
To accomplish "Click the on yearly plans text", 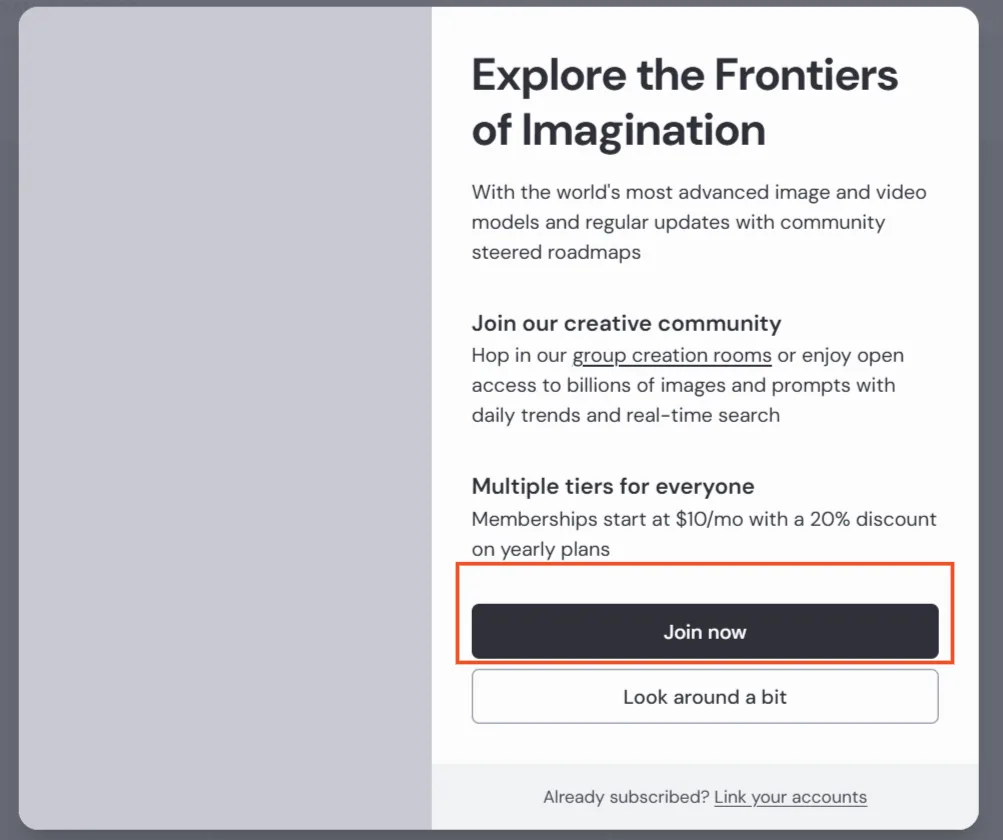I will [x=540, y=549].
